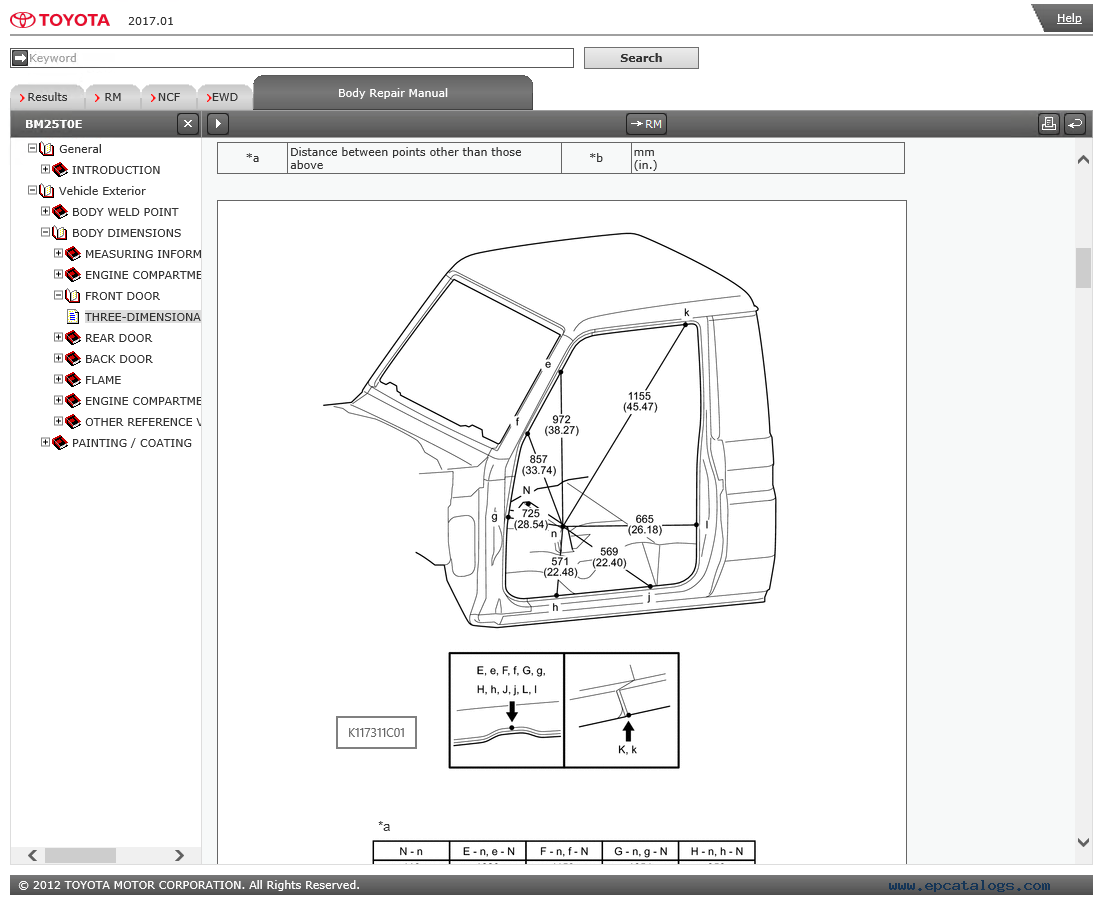Click the content scroll down arrow
The height and width of the screenshot is (902, 1101).
(x=1083, y=842)
